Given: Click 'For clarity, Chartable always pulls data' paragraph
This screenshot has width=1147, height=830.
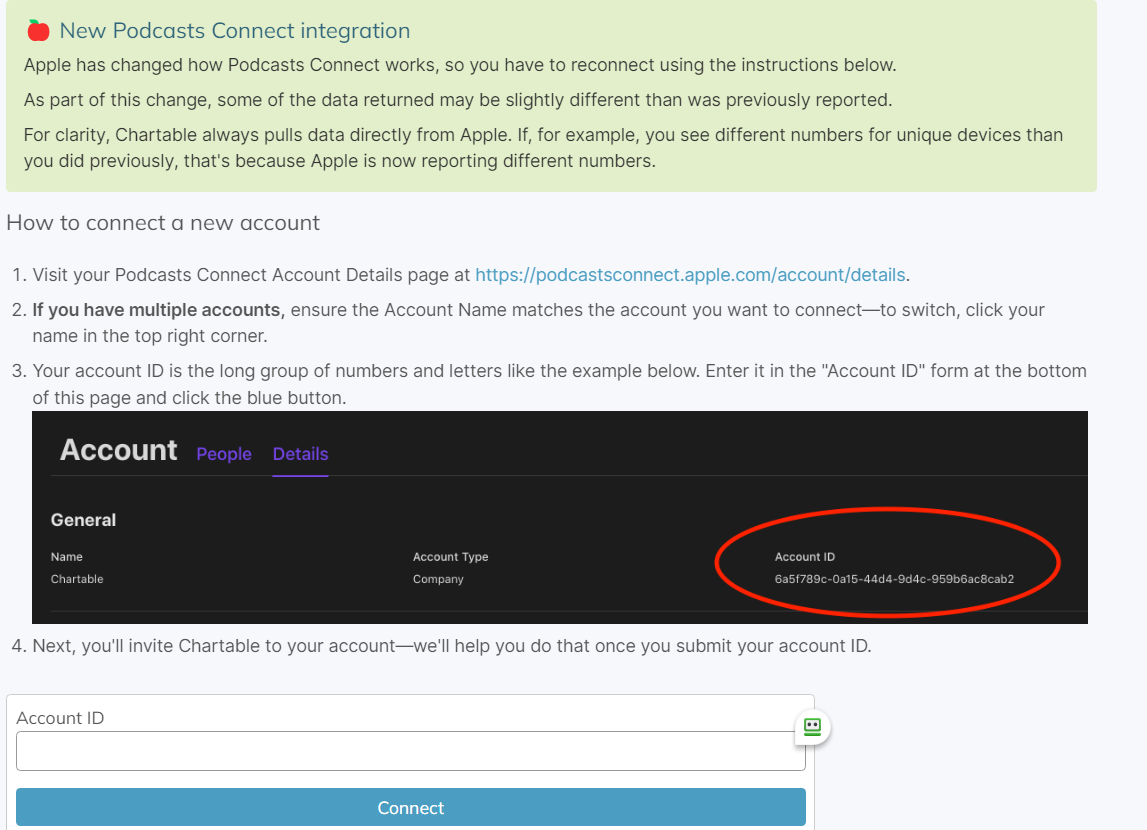Looking at the screenshot, I should (544, 148).
